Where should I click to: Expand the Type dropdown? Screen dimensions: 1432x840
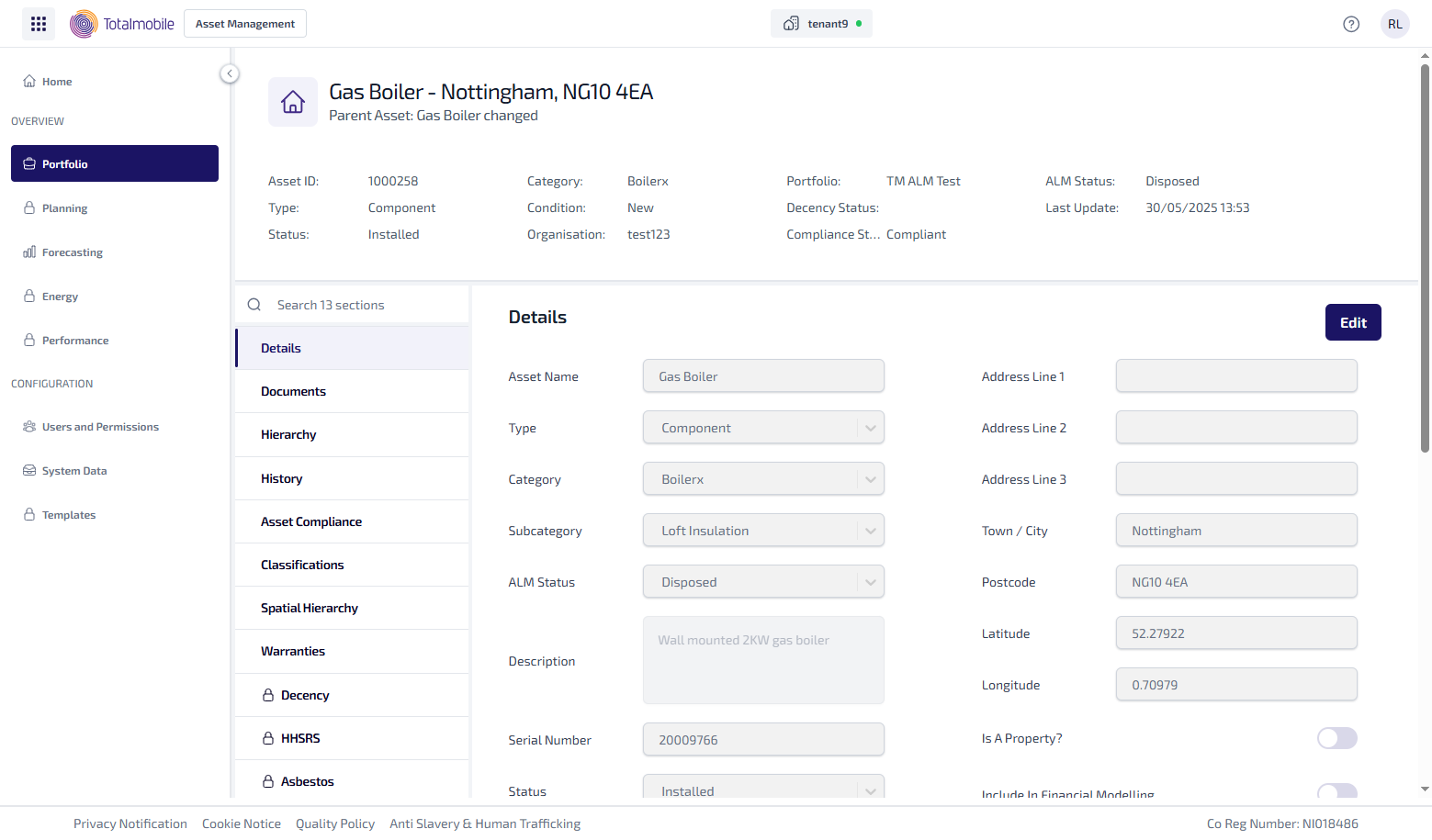click(x=870, y=428)
